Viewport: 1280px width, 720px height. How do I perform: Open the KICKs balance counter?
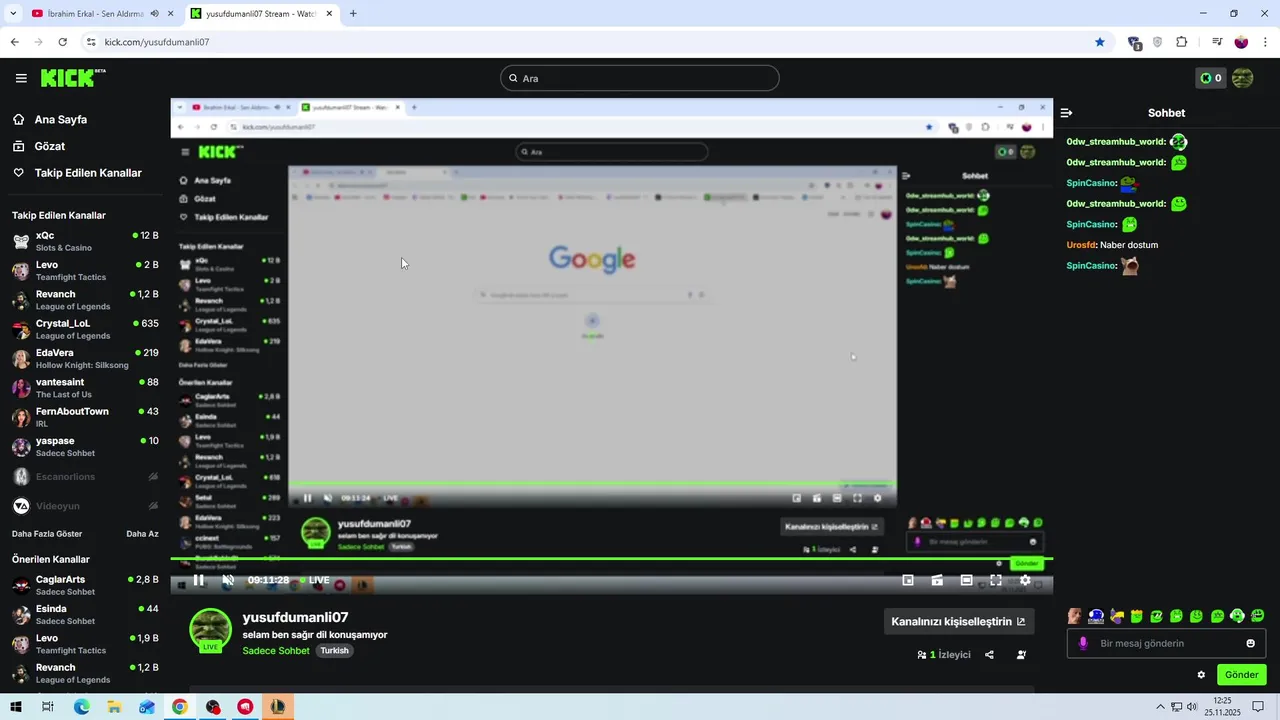[1211, 78]
